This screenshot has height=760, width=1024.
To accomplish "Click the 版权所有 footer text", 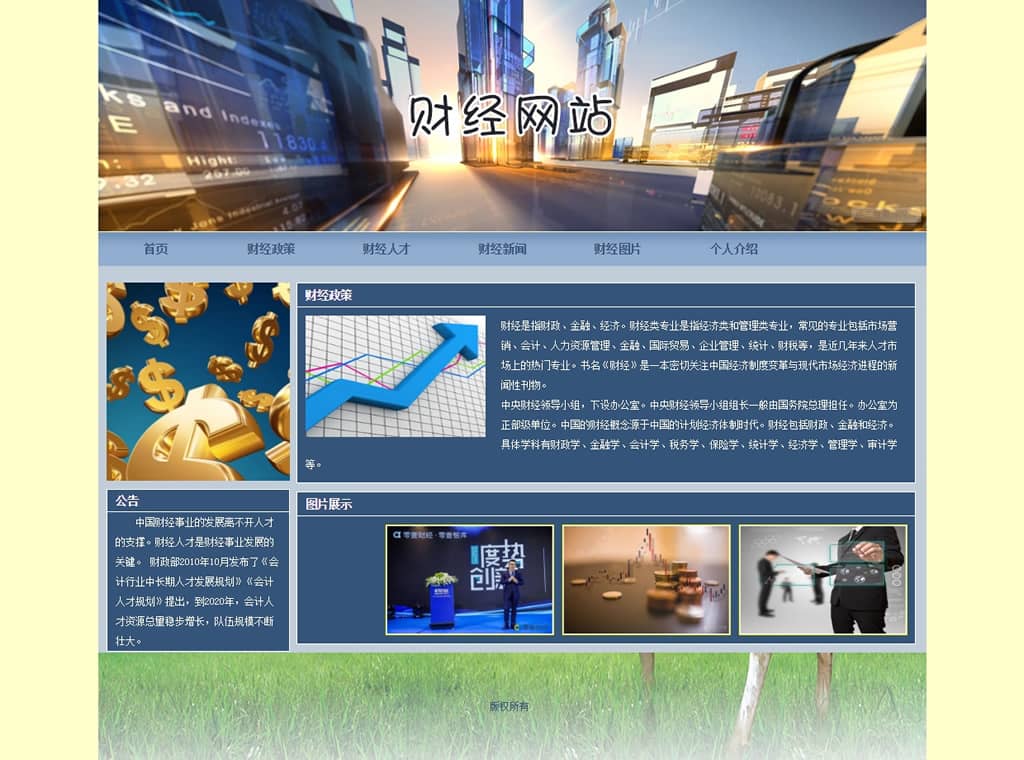I will coord(509,706).
